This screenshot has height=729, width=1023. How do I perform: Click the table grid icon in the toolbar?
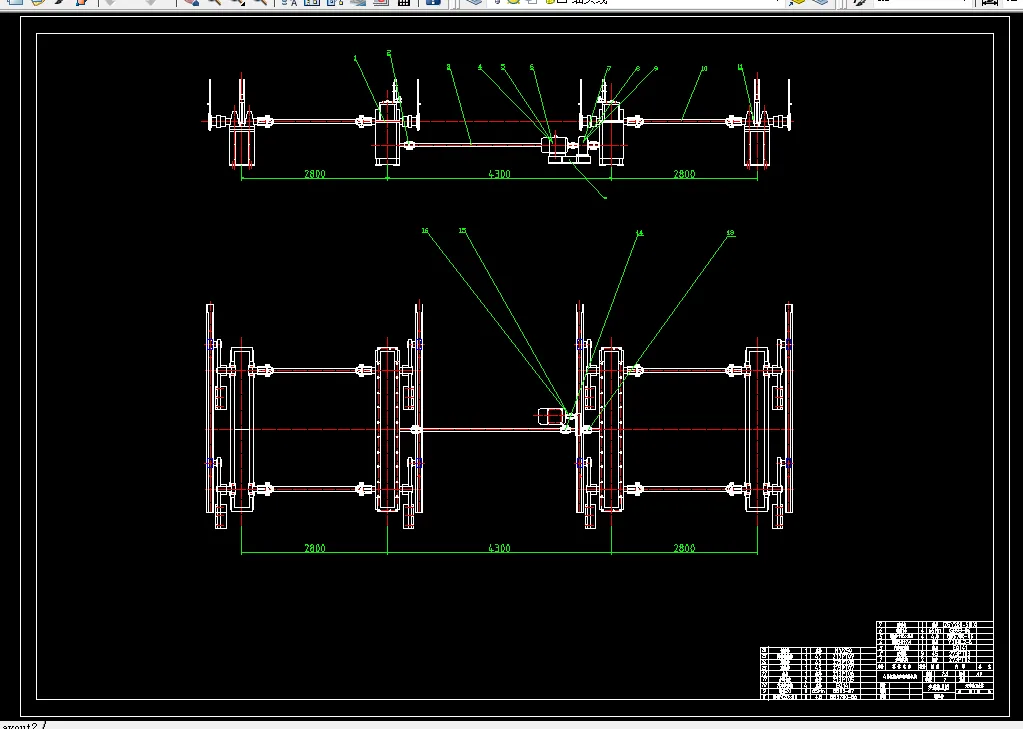(404, 2)
